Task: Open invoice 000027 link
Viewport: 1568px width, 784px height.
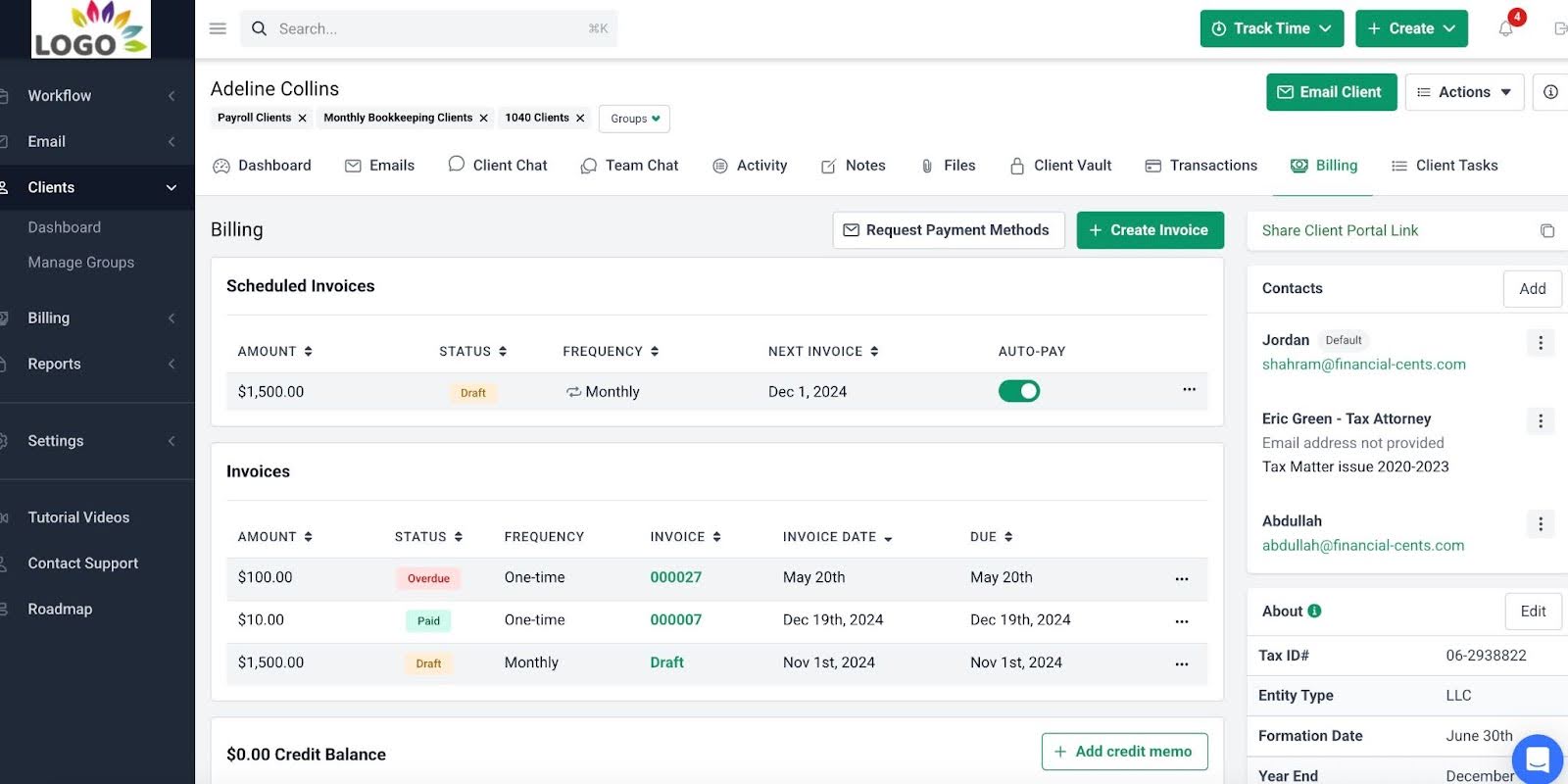Action: click(676, 577)
